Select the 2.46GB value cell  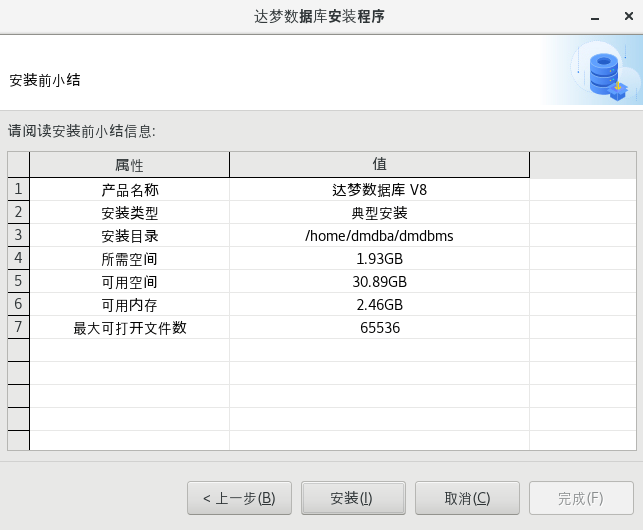point(379,304)
